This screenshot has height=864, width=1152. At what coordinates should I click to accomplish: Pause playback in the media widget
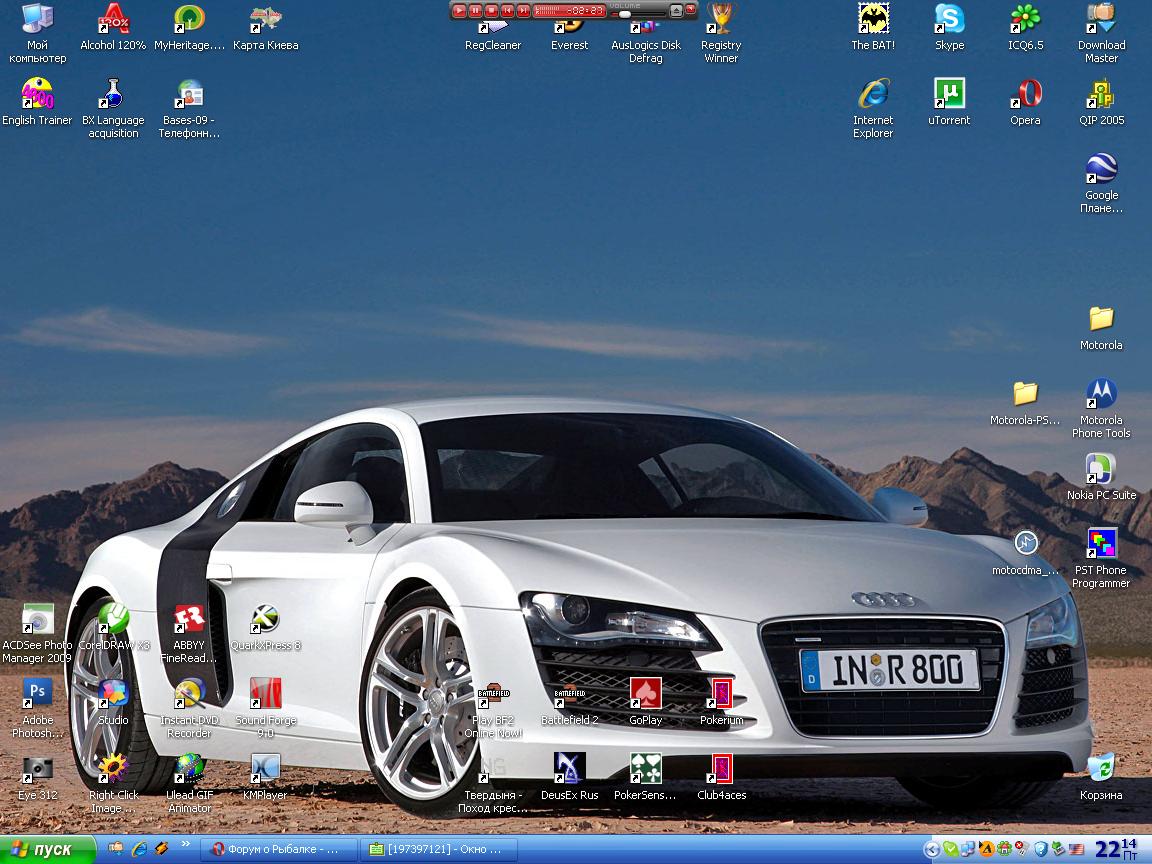click(476, 10)
